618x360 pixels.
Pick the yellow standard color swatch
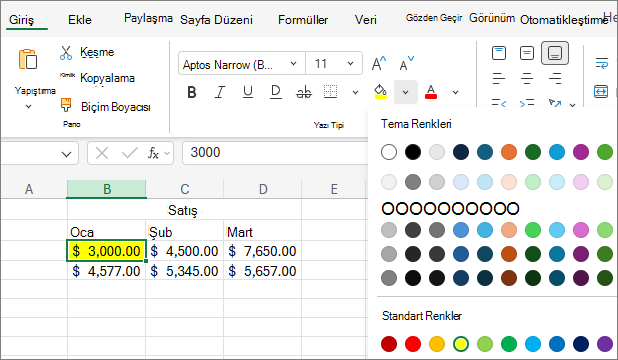461,344
